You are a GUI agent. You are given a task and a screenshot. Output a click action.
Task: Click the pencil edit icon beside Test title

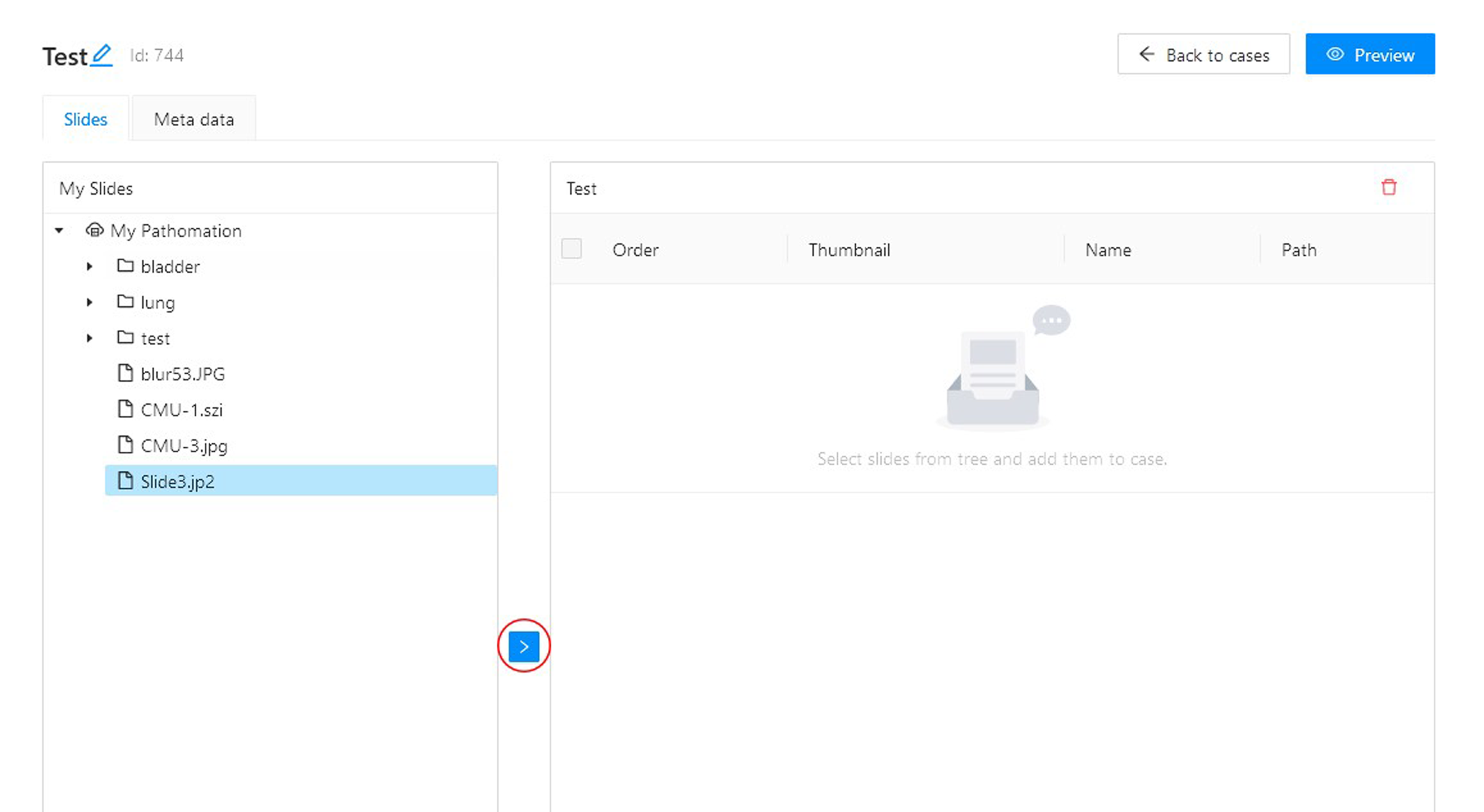[101, 55]
